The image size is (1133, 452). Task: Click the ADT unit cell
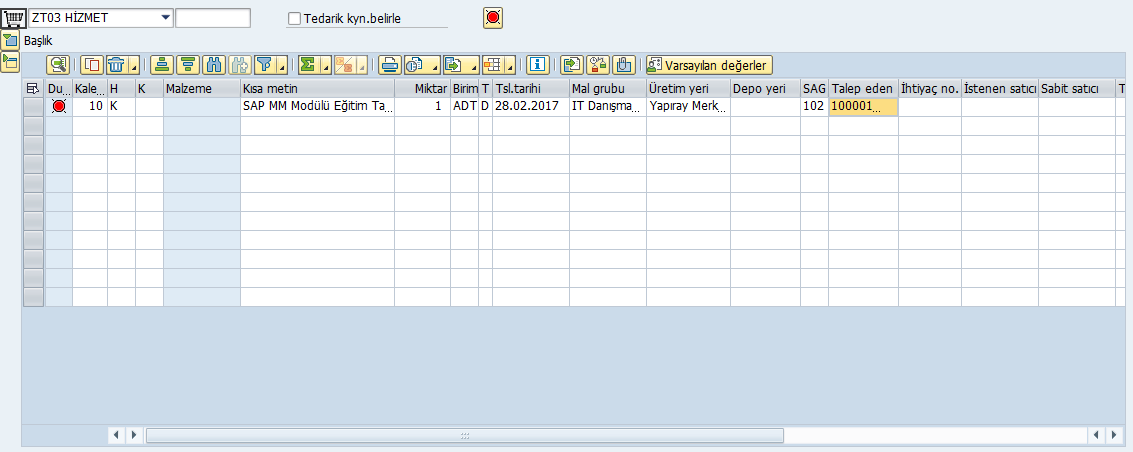[465, 107]
